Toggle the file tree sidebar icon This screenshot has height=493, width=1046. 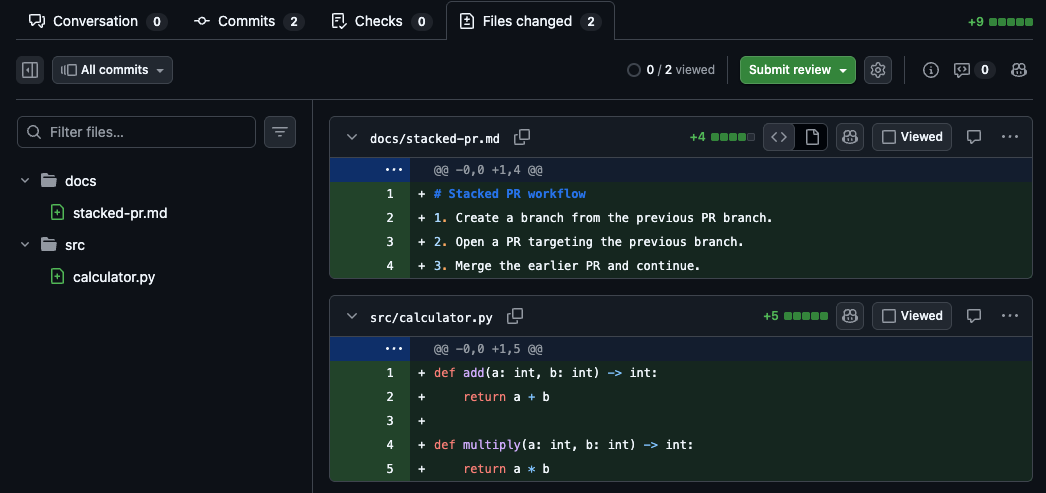(30, 70)
